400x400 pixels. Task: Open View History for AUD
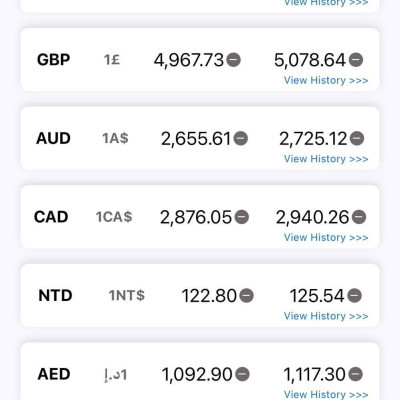326,159
